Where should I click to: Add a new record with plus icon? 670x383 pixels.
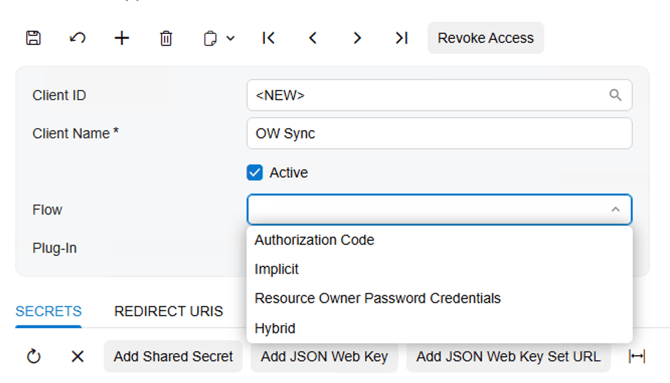point(122,38)
